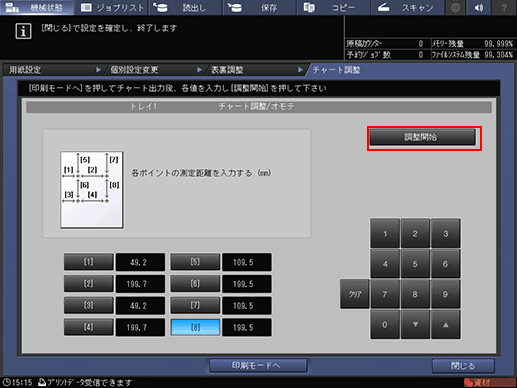Tap the keypad up arrow key
Viewport: 517px width, 388px height.
(446, 324)
